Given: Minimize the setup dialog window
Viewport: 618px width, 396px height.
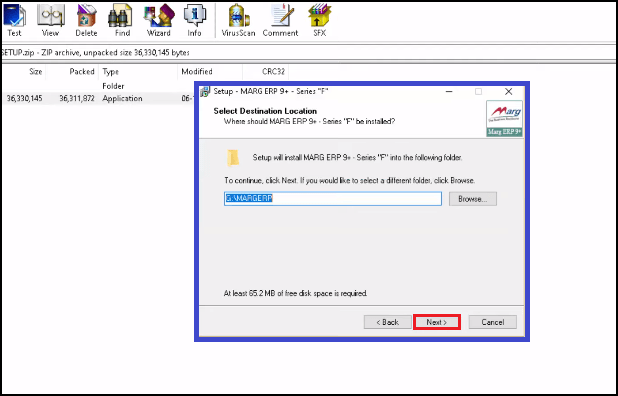Looking at the screenshot, I should click(x=449, y=92).
